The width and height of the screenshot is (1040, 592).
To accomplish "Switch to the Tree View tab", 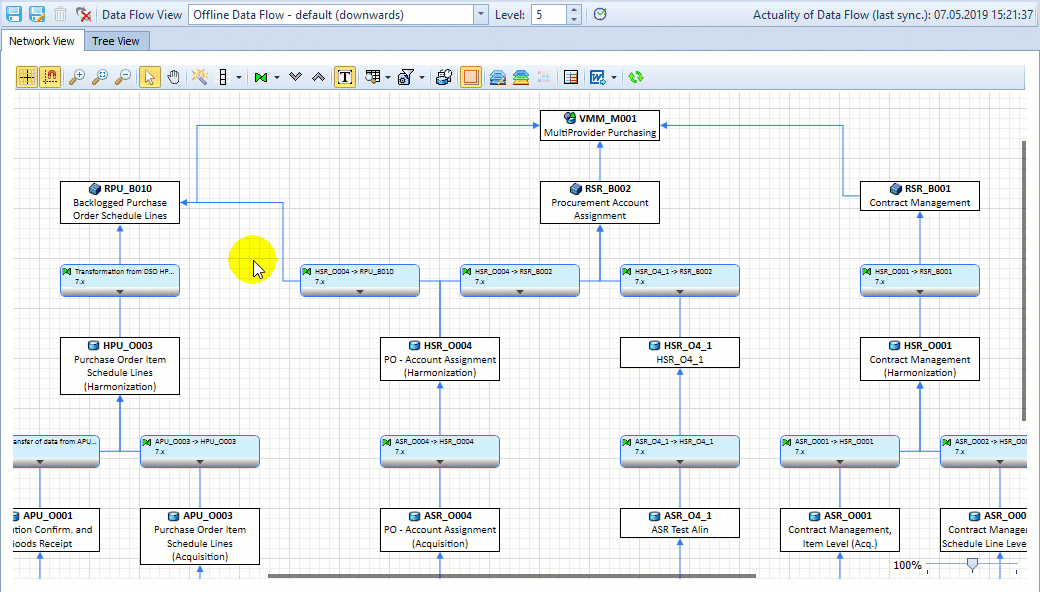I will point(116,41).
